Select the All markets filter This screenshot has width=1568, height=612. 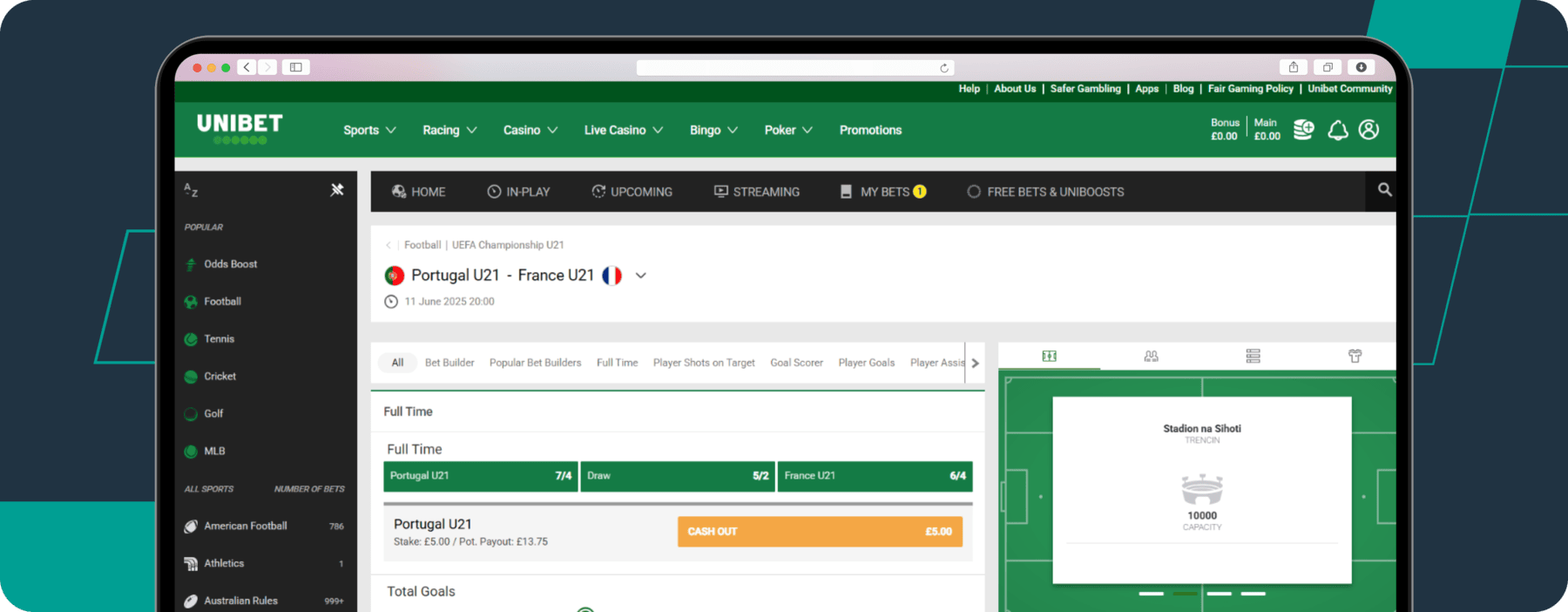(x=397, y=363)
